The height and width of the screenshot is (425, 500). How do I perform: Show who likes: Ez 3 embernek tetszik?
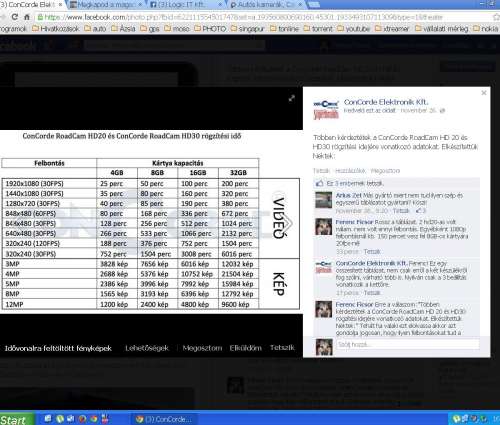coord(355,183)
